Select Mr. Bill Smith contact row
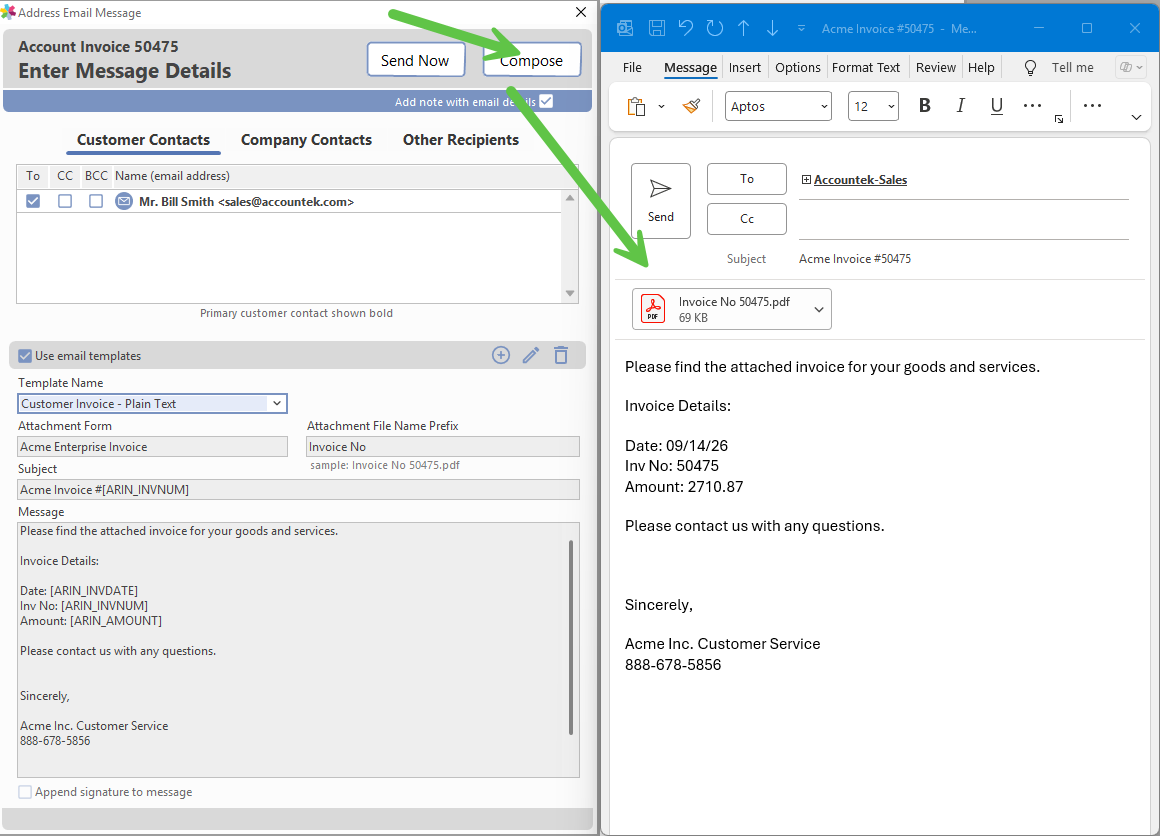The height and width of the screenshot is (836, 1160). (x=289, y=201)
